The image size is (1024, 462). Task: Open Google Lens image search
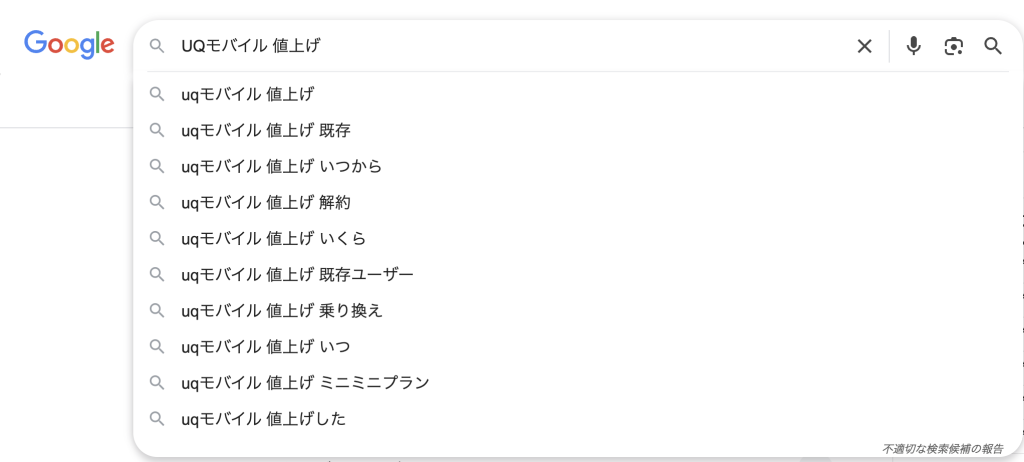(954, 46)
